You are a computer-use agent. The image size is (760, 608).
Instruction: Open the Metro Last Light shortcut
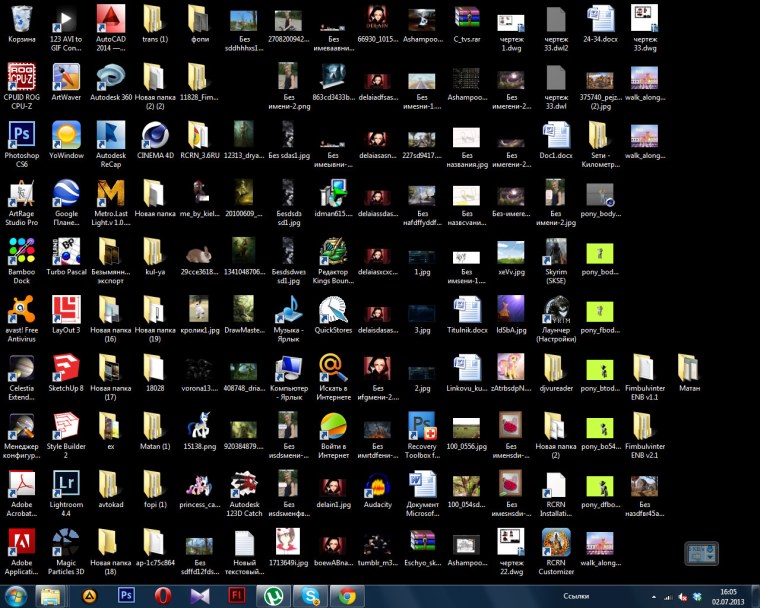[110, 194]
